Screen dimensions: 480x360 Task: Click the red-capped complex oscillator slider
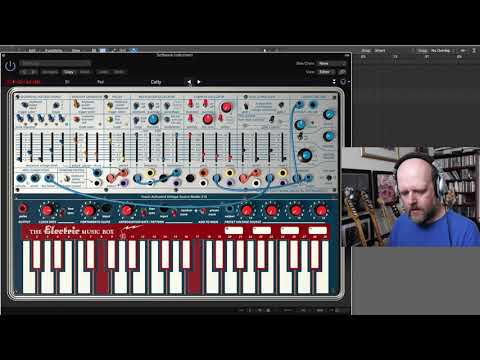[x=190, y=147]
